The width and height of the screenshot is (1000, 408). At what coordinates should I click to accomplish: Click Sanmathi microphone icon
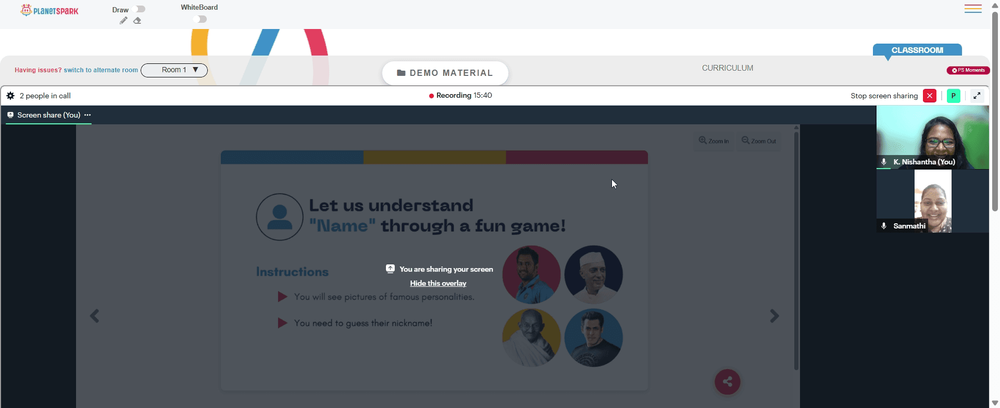883,226
